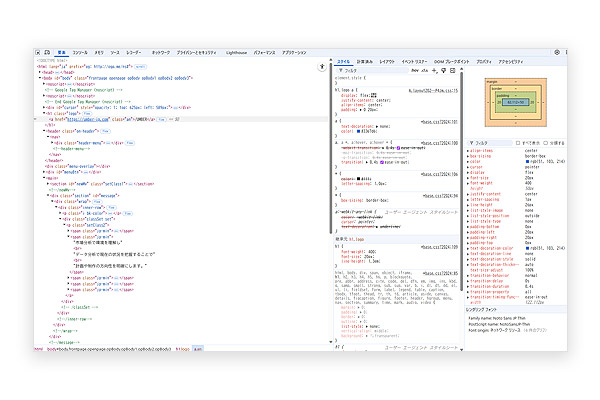Click the justify-content: center declaration
This screenshot has width=600, height=400.
(365, 100)
